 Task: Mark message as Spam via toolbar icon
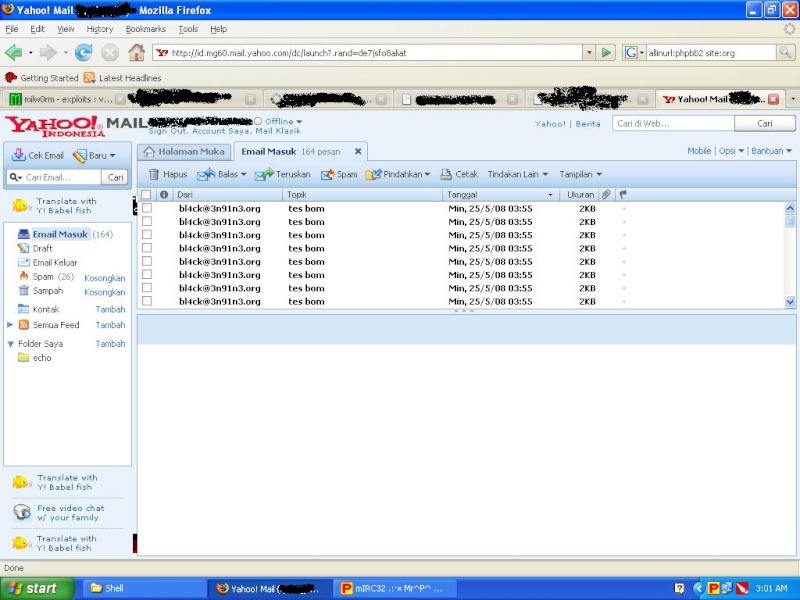[x=327, y=174]
